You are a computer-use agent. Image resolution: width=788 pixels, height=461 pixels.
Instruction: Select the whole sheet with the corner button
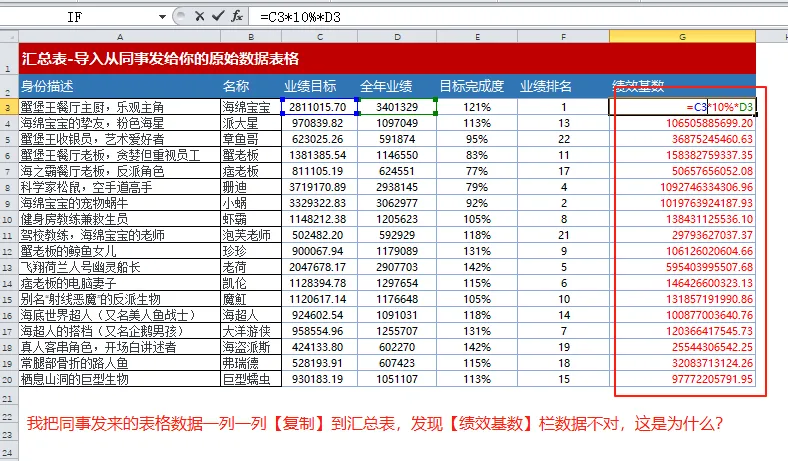point(9,37)
